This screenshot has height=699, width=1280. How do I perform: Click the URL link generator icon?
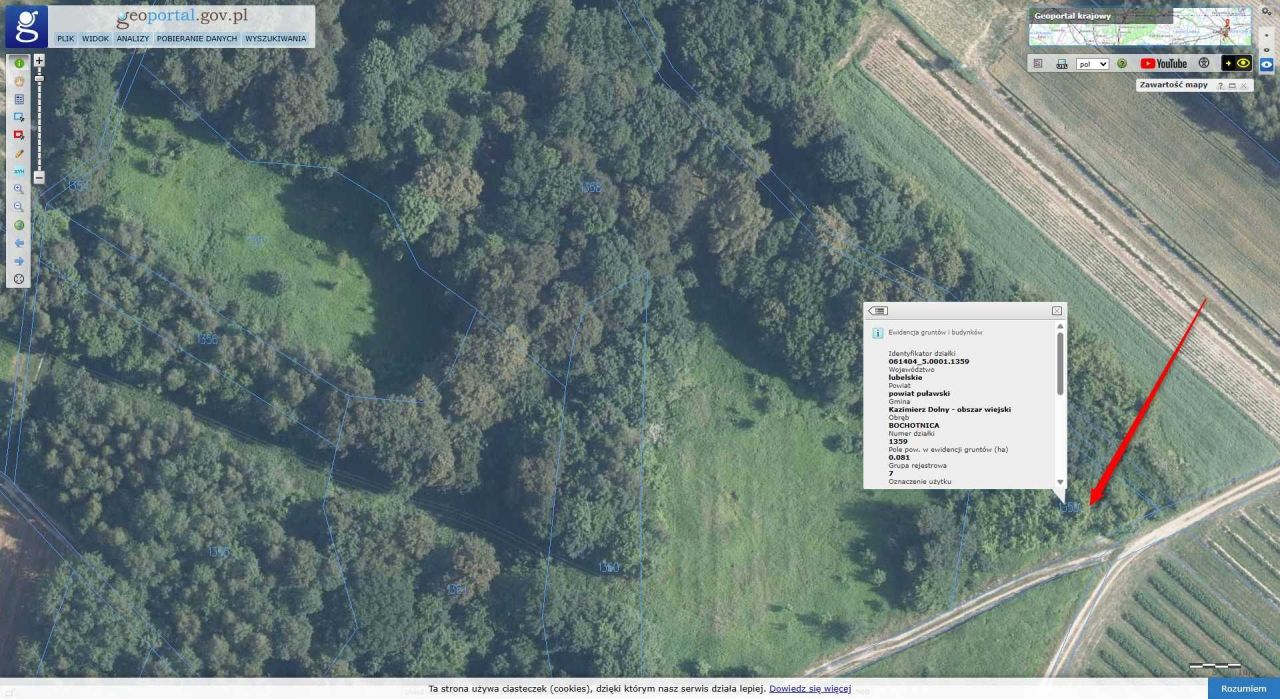tap(1061, 63)
